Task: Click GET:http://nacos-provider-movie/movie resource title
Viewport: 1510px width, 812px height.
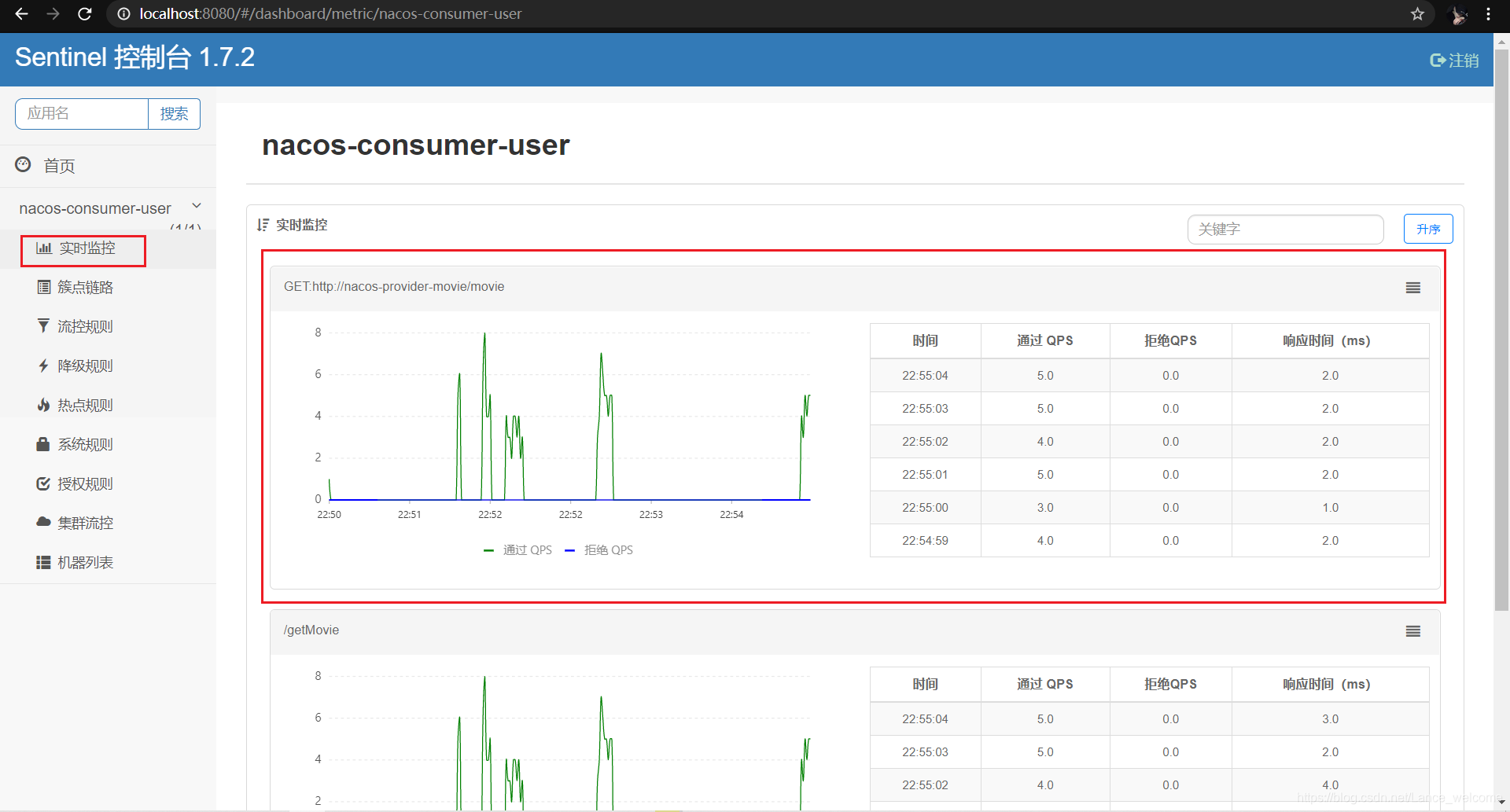Action: coord(394,287)
